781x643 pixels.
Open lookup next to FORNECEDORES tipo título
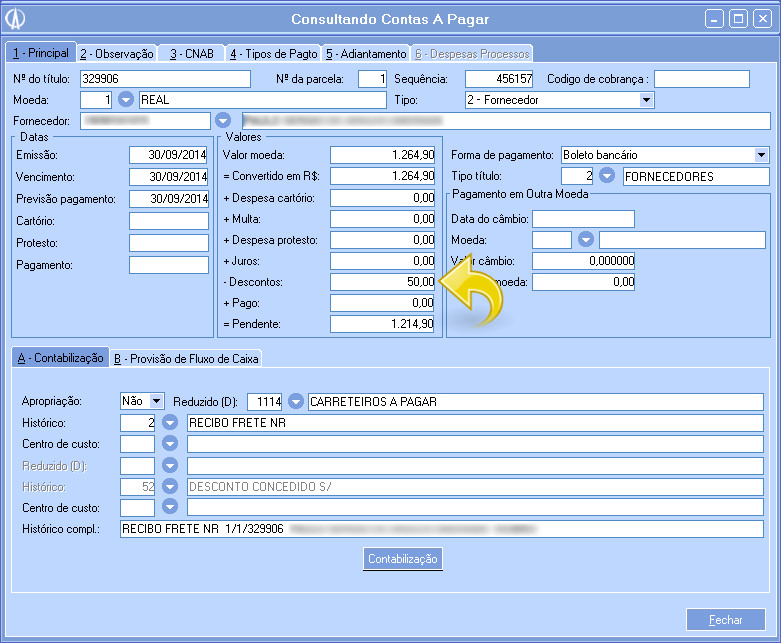(608, 177)
